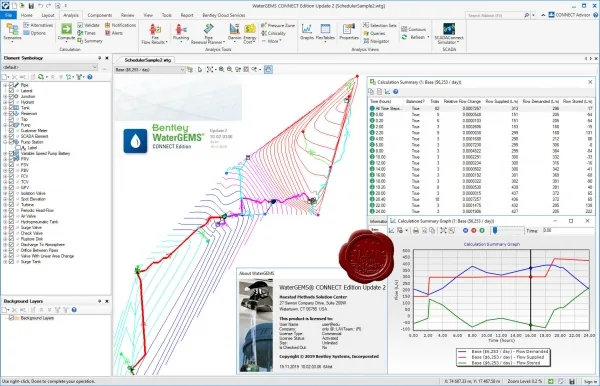600x386 pixels.
Task: Toggle the Surge Tank checkbox
Action: point(11,262)
